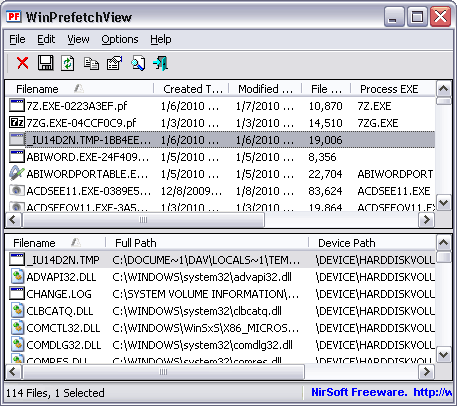Sort by upper pane Filename column header

80,89
